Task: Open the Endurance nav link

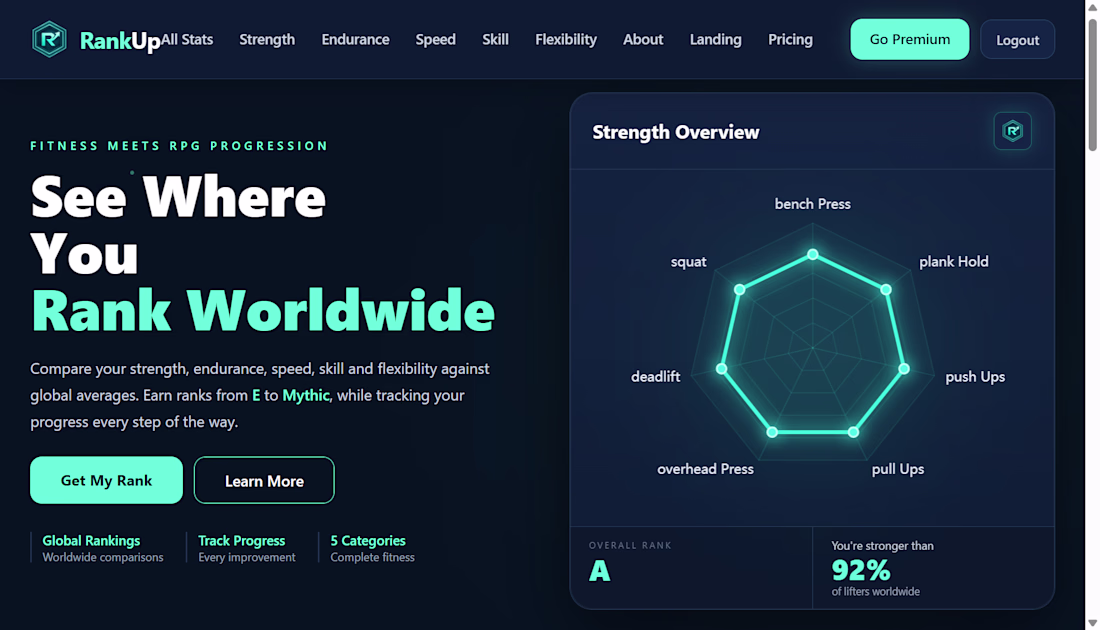Action: (356, 39)
